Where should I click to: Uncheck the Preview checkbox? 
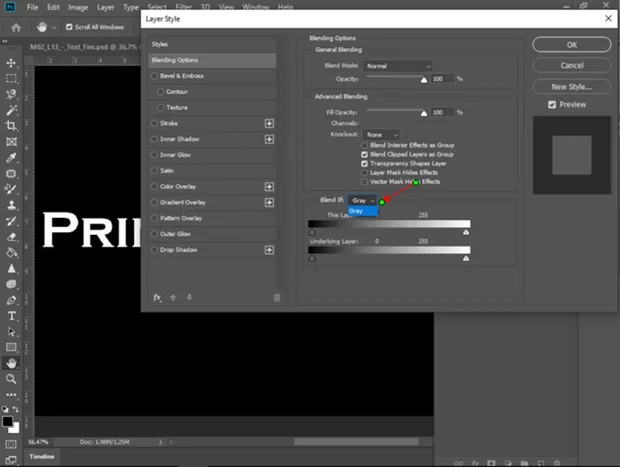pos(552,104)
